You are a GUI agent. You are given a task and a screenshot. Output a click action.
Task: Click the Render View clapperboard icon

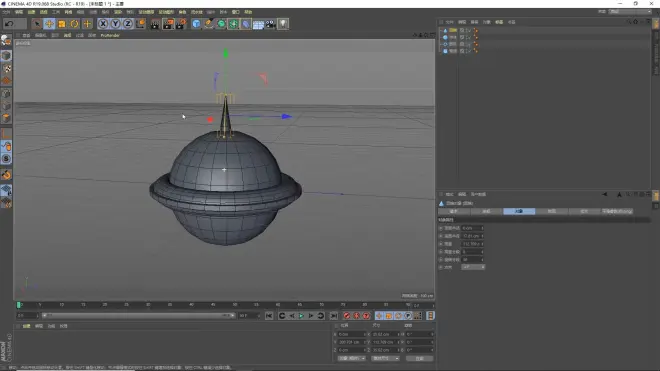pos(155,24)
